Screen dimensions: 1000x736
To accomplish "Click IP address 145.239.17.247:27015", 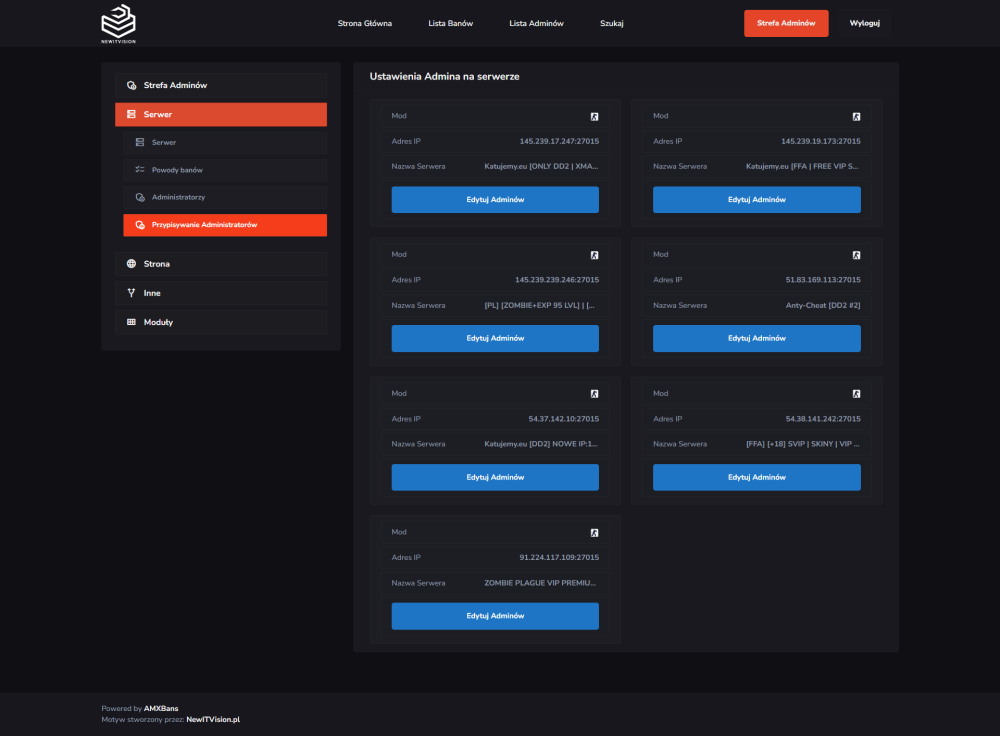I will [x=559, y=142].
